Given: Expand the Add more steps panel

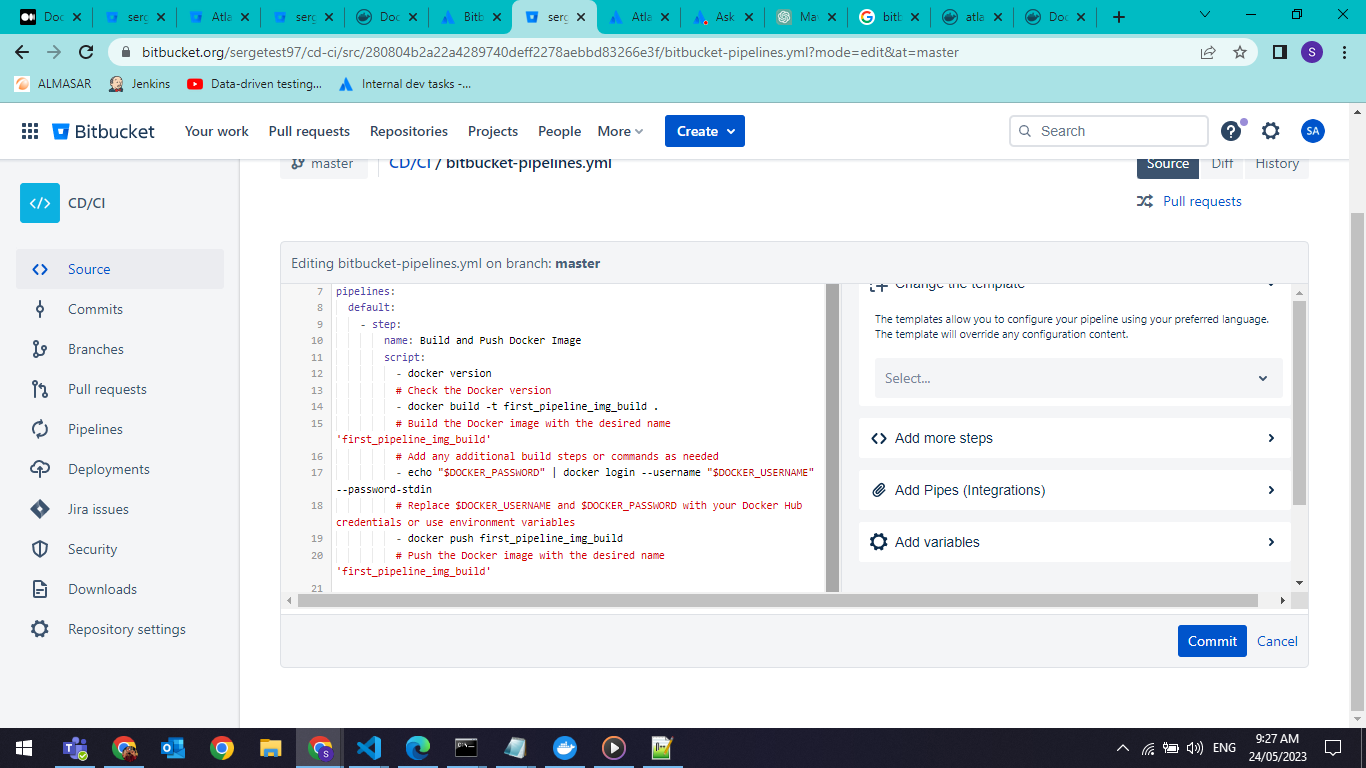Looking at the screenshot, I should pyautogui.click(x=1077, y=438).
